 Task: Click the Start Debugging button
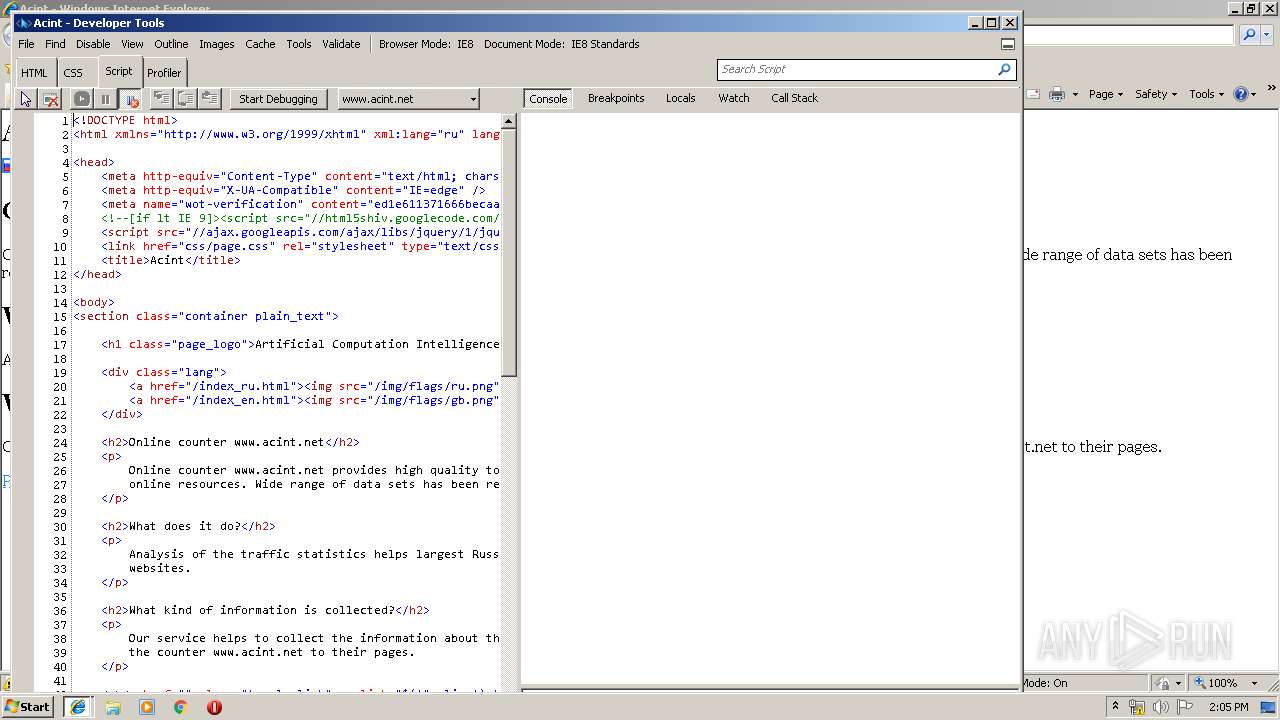coord(278,99)
